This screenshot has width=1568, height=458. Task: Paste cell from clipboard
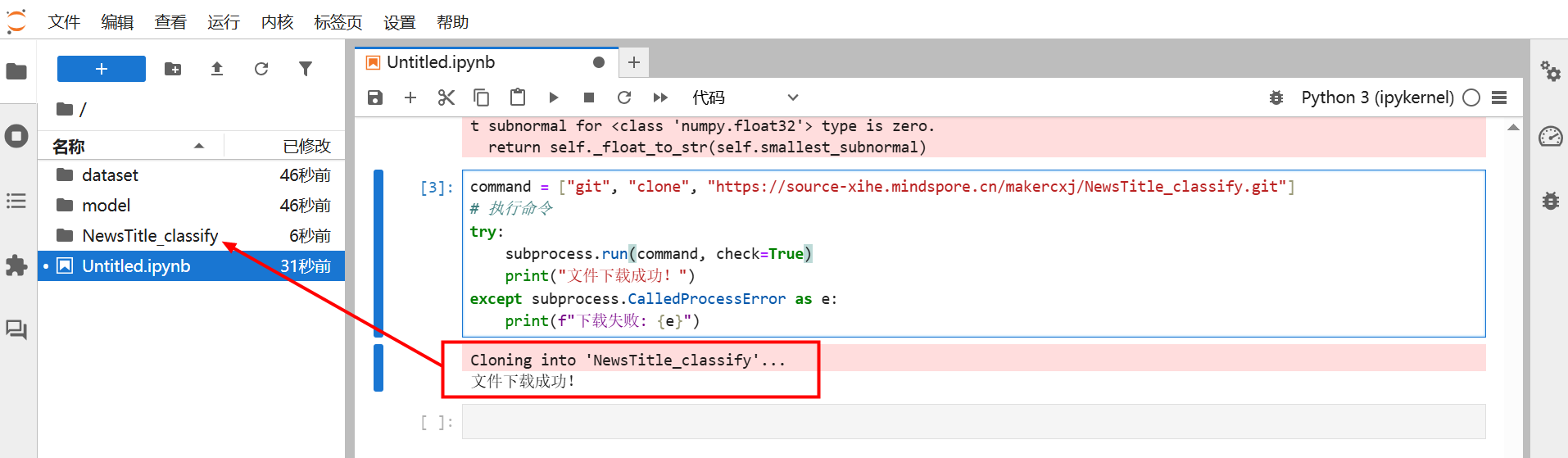pyautogui.click(x=518, y=97)
